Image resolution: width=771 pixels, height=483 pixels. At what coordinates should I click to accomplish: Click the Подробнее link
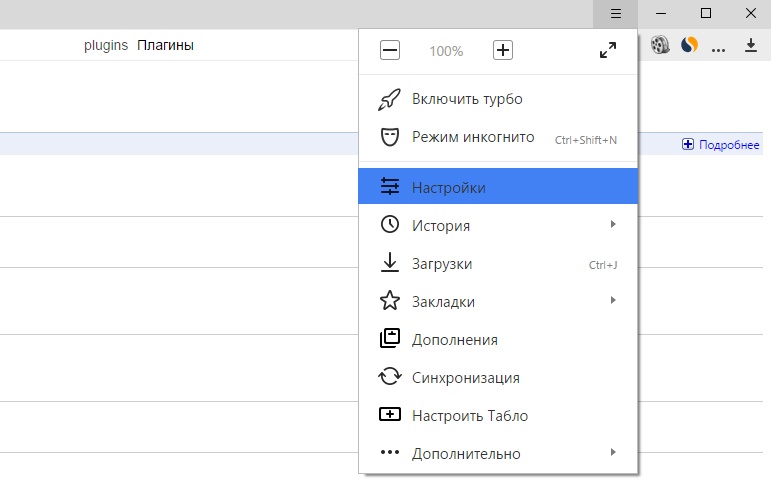729,145
